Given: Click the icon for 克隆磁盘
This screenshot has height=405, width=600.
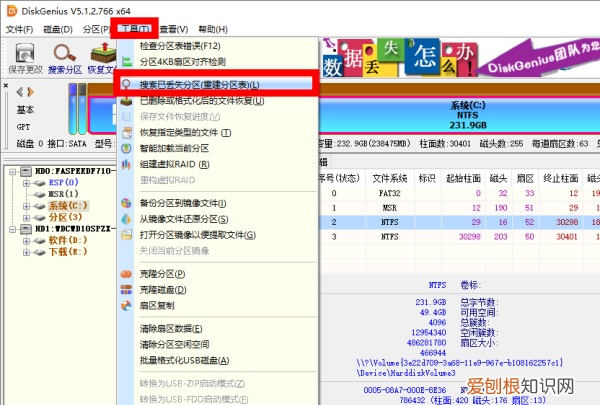Looking at the screenshot, I should (126, 290).
